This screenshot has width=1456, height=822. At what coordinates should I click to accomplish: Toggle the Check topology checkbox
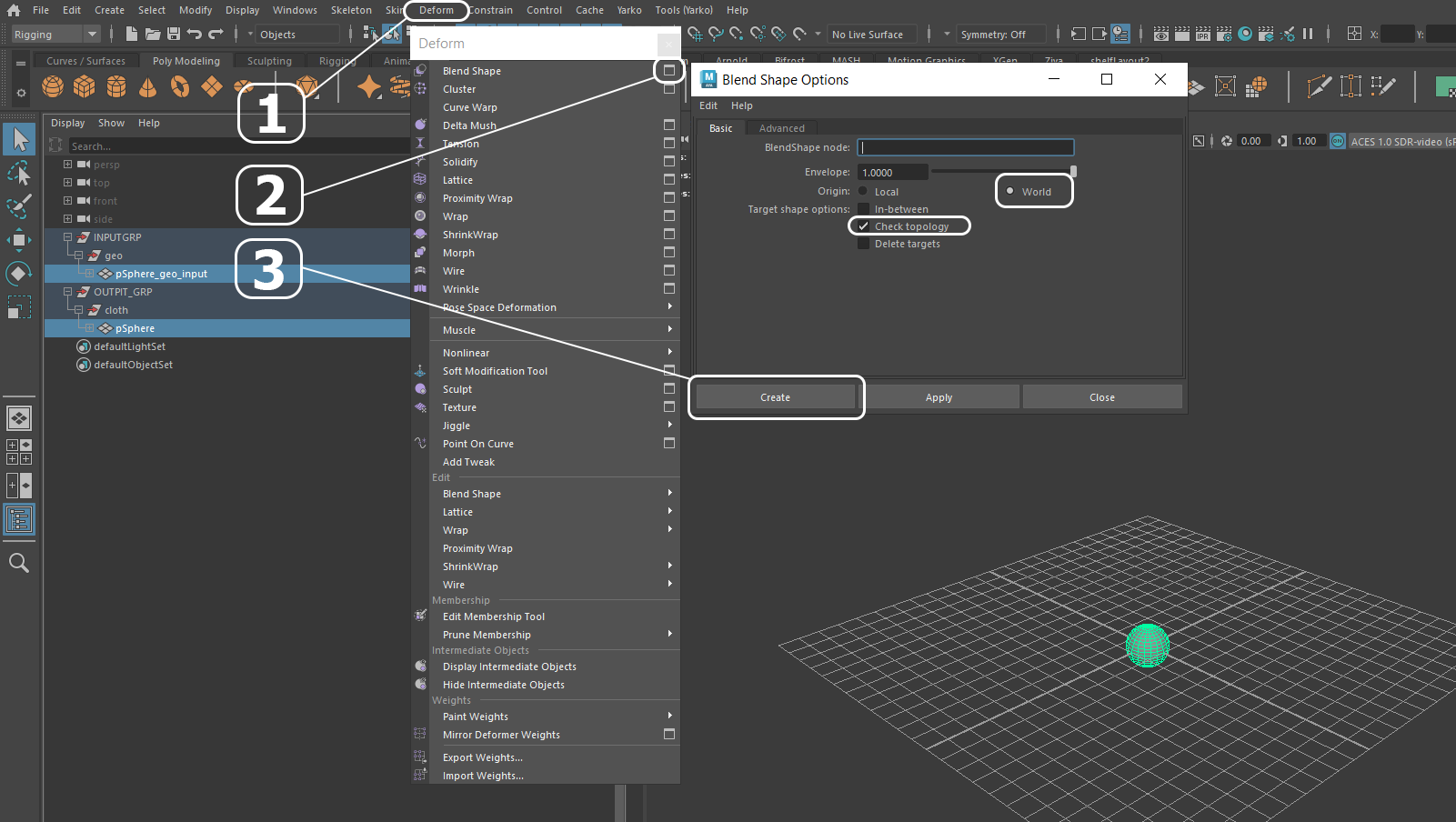(x=863, y=226)
